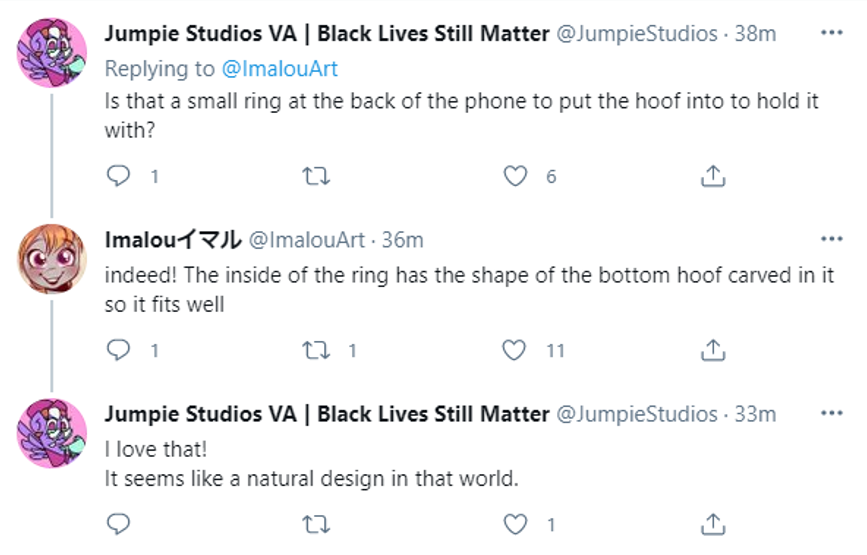Reply to the "I love that!" tweet
This screenshot has height=555, width=867.
click(x=119, y=524)
